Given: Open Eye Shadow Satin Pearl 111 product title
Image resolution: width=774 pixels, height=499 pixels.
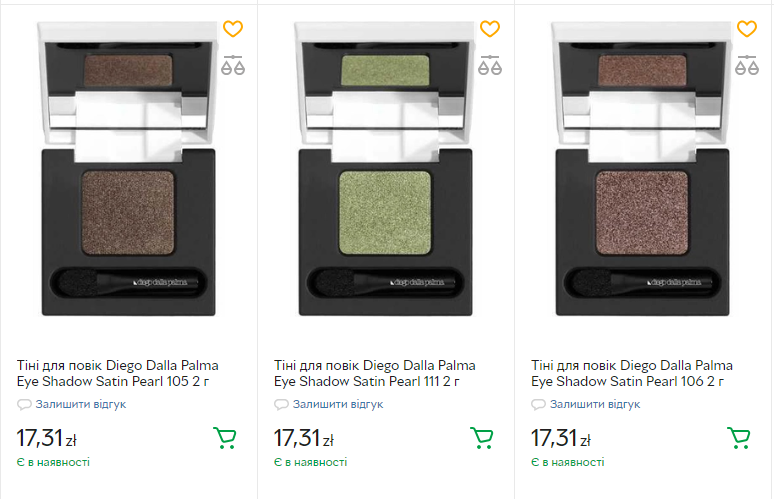Looking at the screenshot, I should (374, 373).
